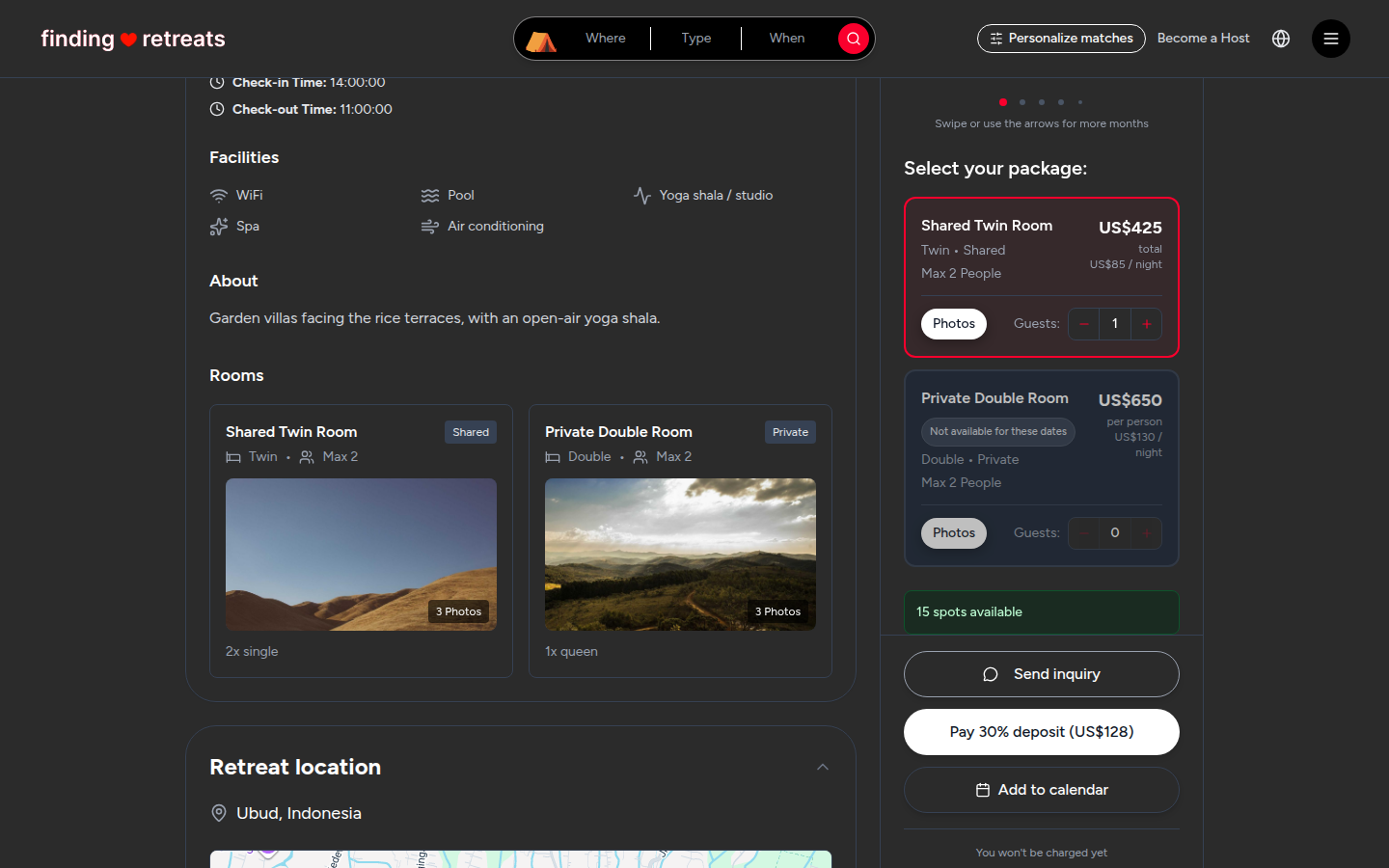
Task: Click 'Not available for these dates' label
Action: point(998,432)
